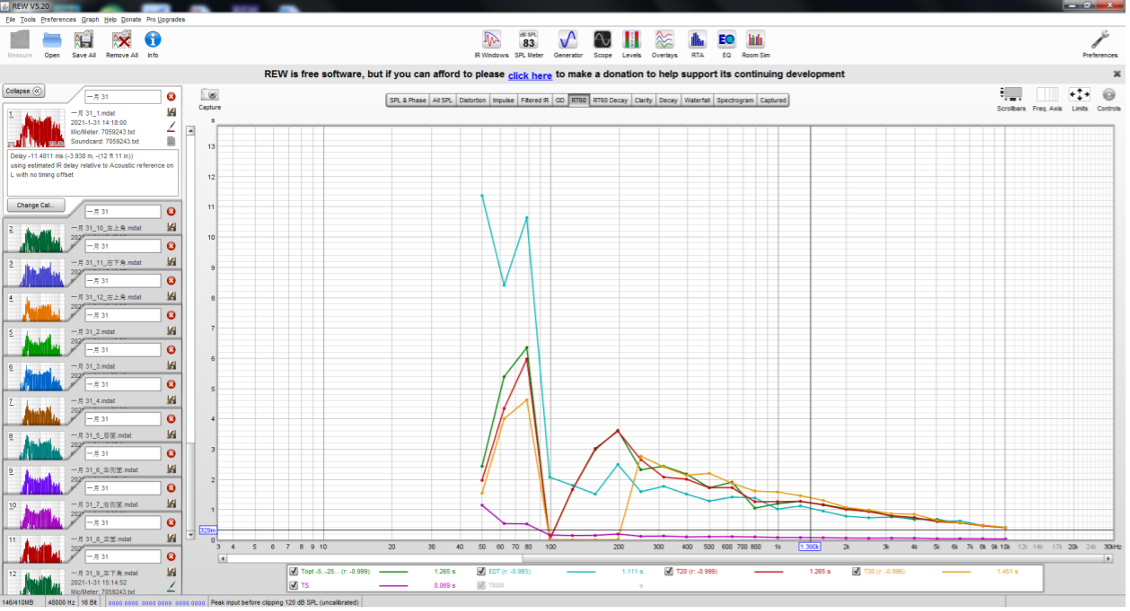Toggle the EDT trace checkbox
Viewport: 1130px width, 611px height.
tap(481, 571)
